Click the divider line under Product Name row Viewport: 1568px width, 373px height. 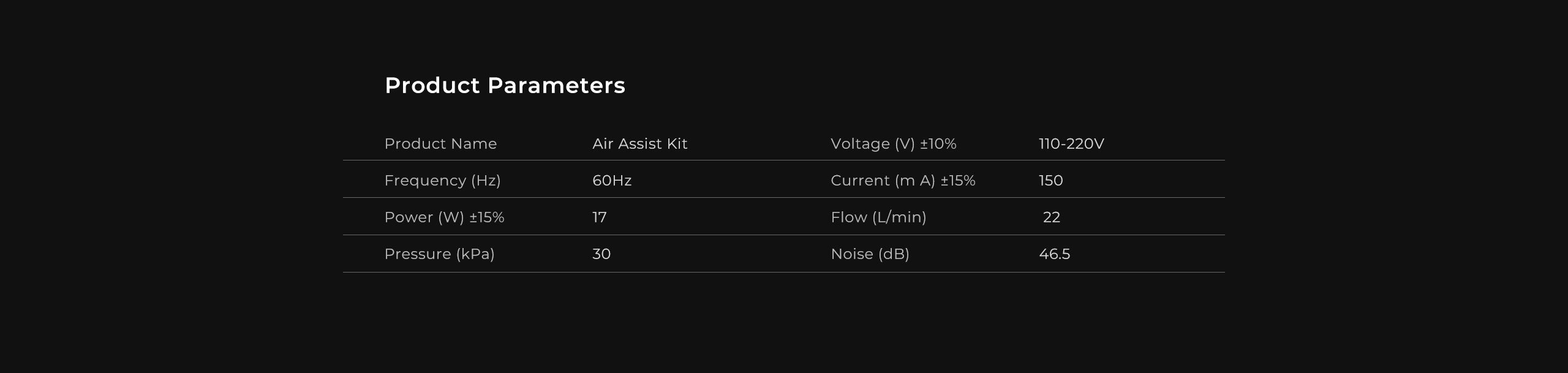pos(784,160)
